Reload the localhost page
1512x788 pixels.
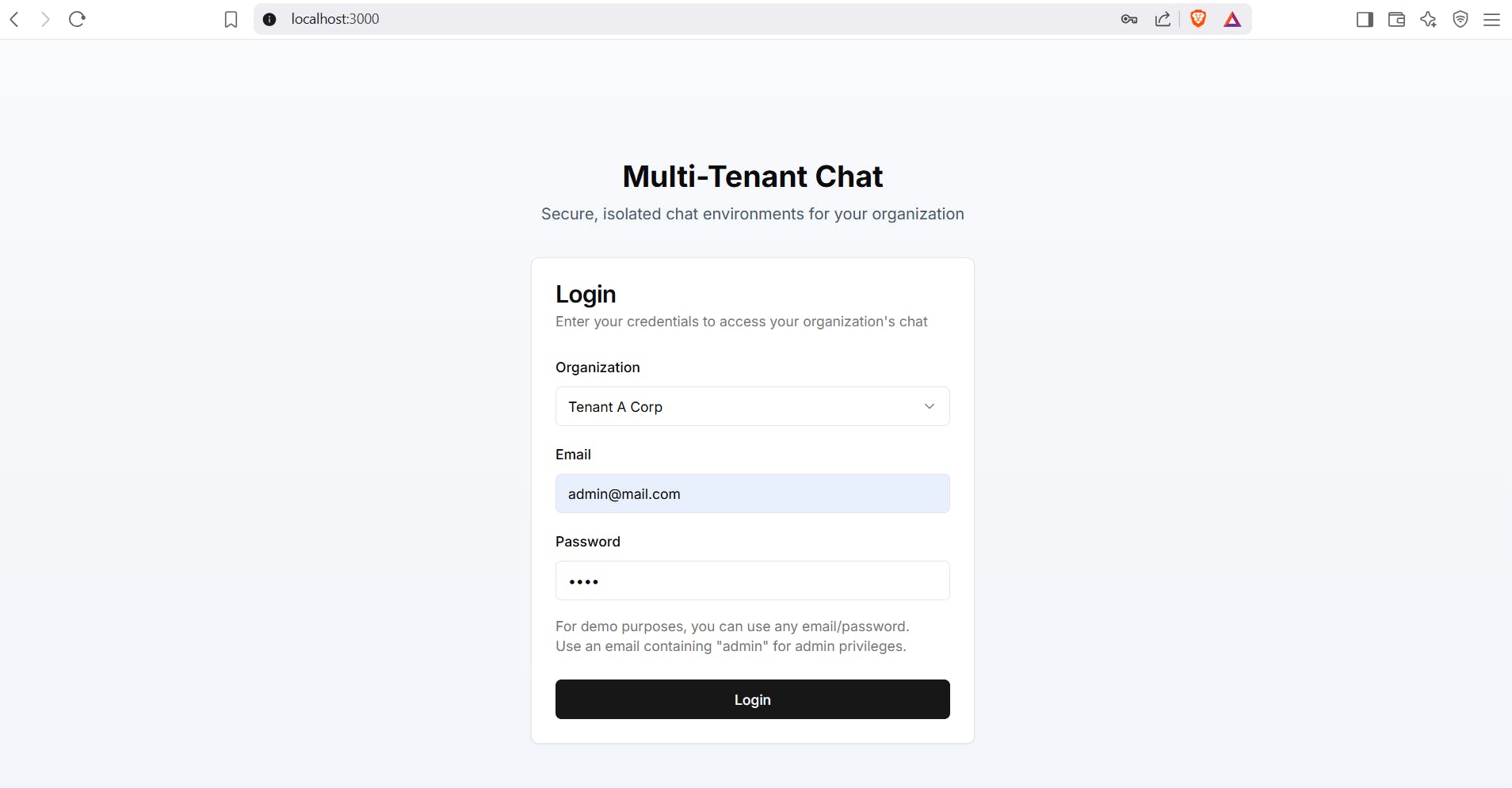pyautogui.click(x=77, y=19)
